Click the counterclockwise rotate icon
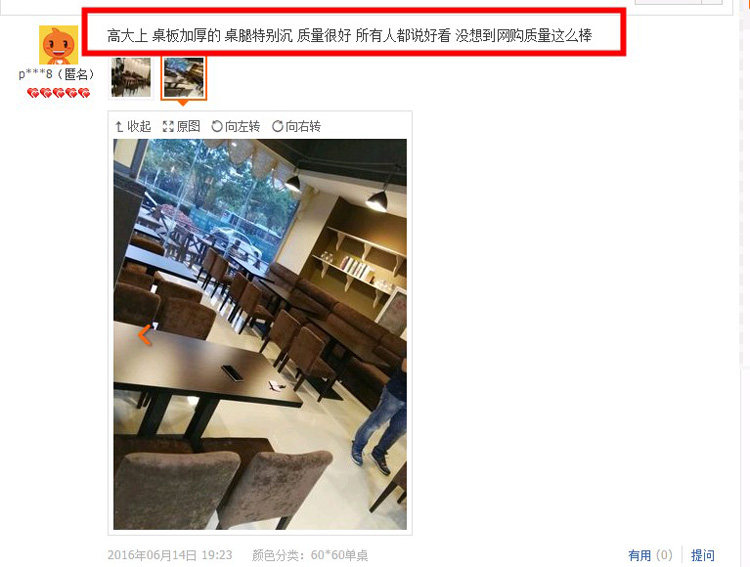This screenshot has width=750, height=567. coord(217,126)
